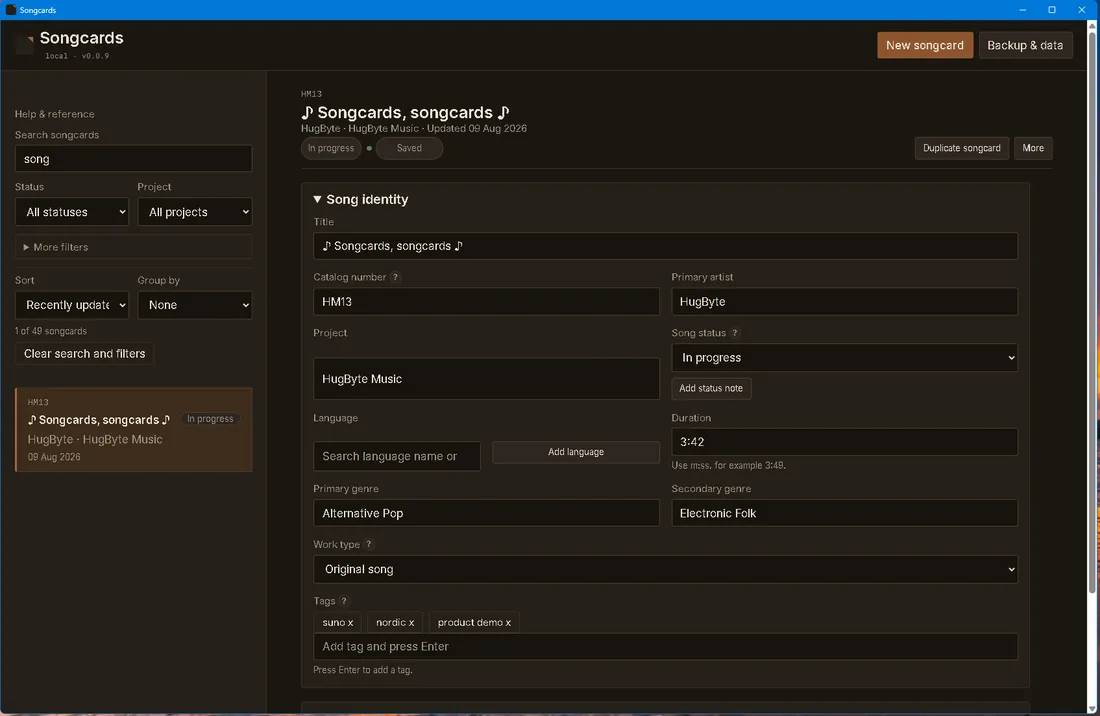
Task: Click the Project field HugByte Music
Action: pos(486,379)
